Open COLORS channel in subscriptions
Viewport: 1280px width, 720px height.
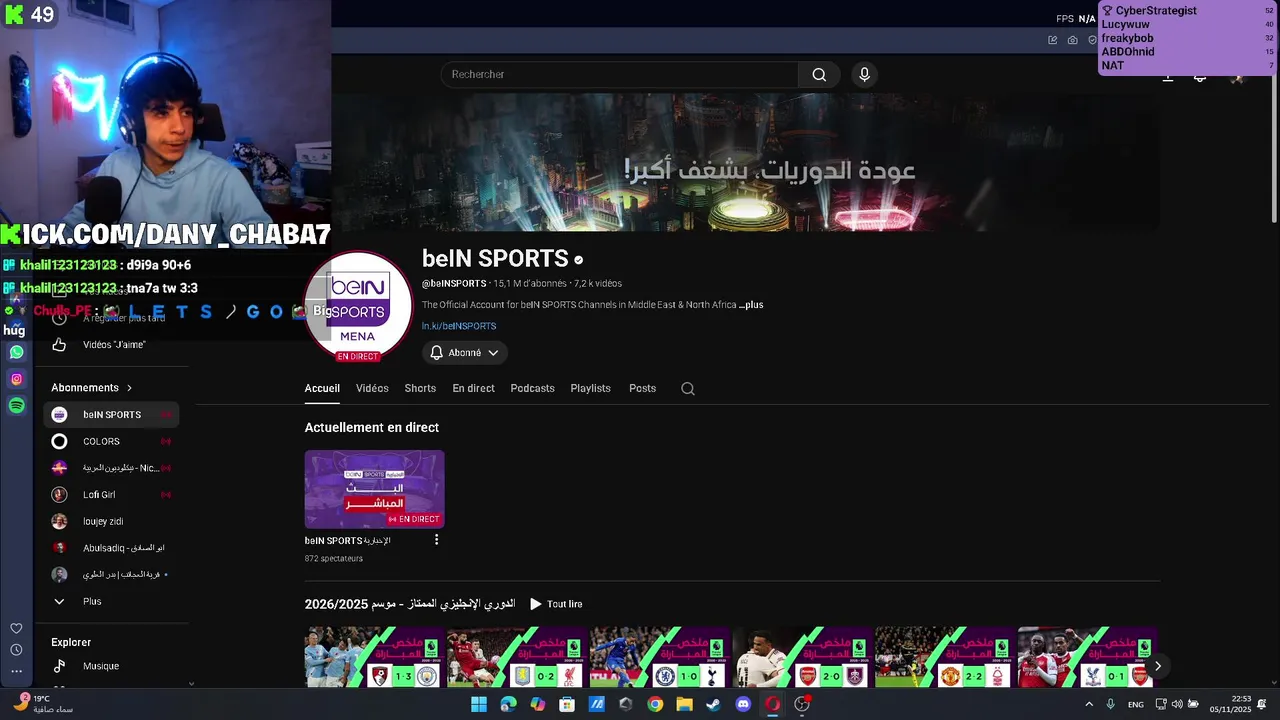(x=109, y=442)
